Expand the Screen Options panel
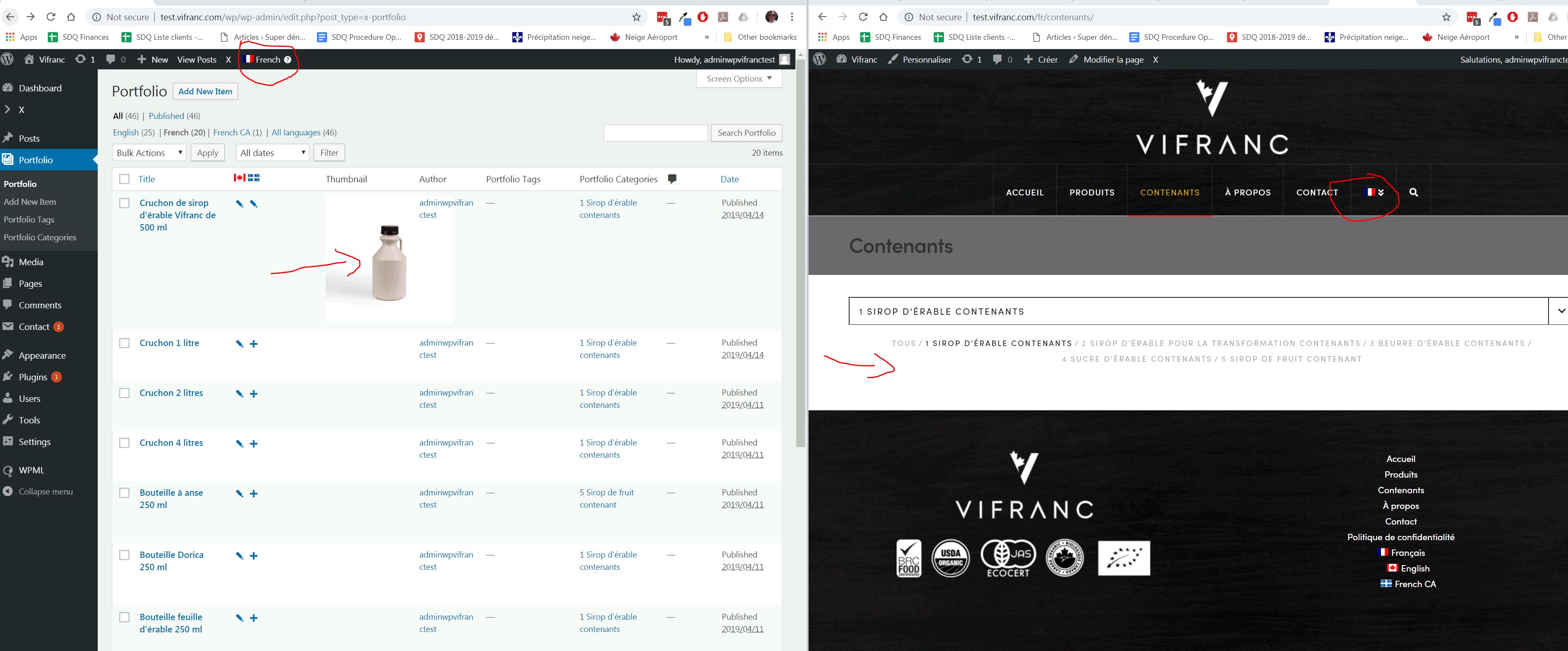Viewport: 1568px width, 651px height. point(739,79)
